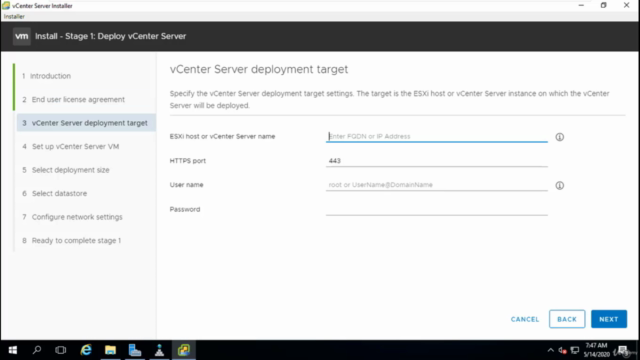Click the 'Password' label

tap(185, 209)
